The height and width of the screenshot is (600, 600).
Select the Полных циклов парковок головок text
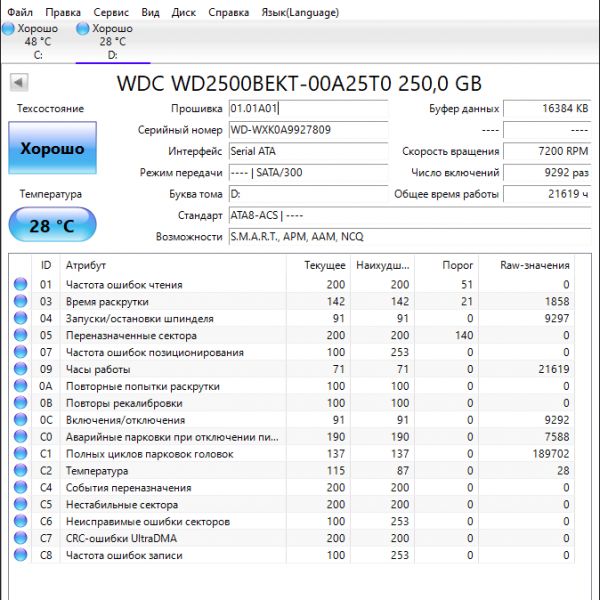pyautogui.click(x=150, y=454)
